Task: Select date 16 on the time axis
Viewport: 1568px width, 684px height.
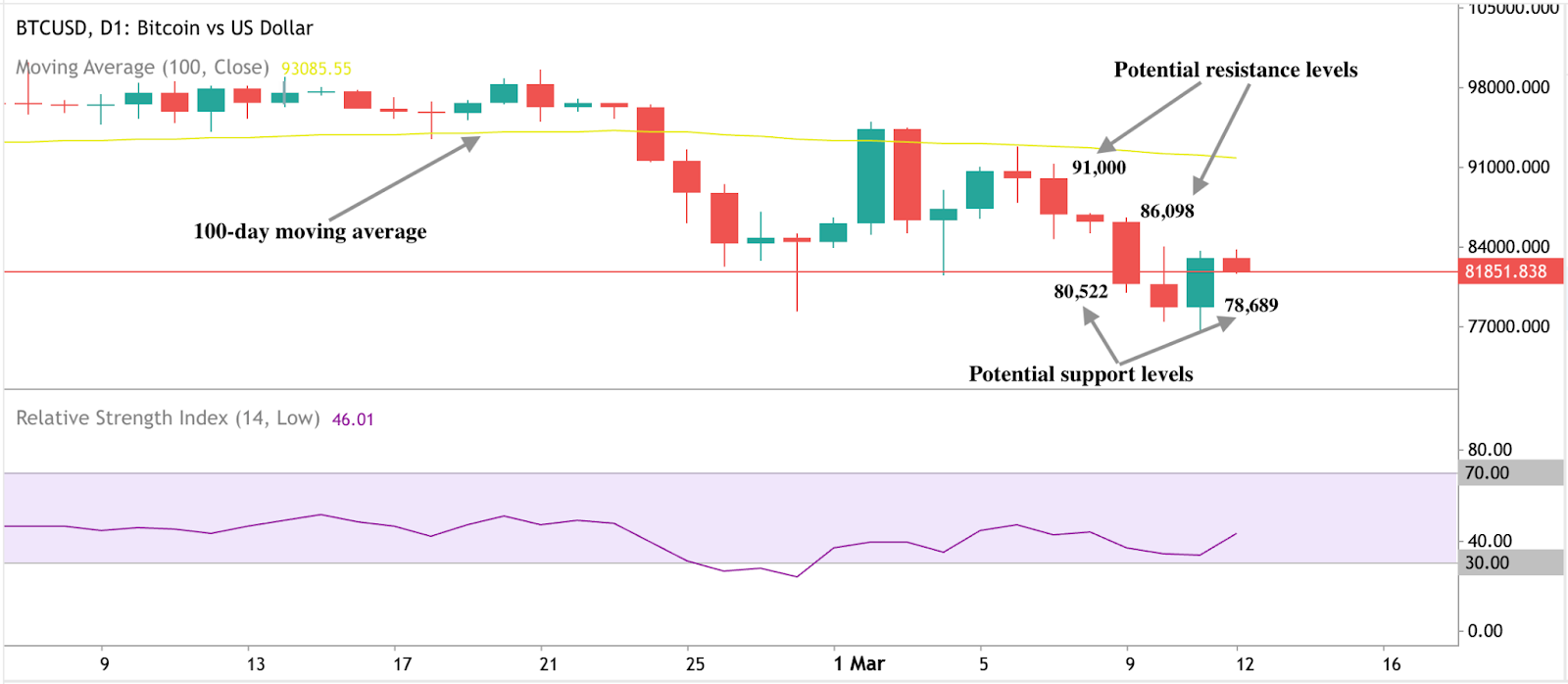Action: 1392,663
